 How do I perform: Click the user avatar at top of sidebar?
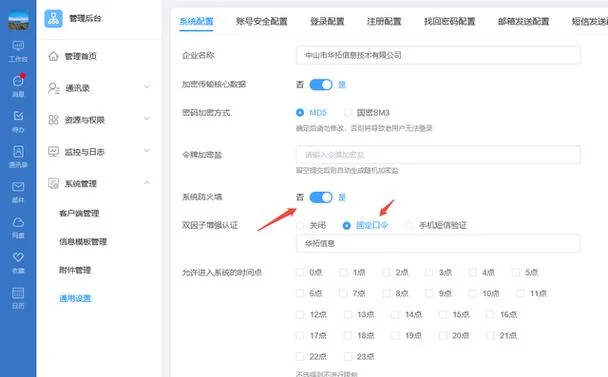[18, 21]
